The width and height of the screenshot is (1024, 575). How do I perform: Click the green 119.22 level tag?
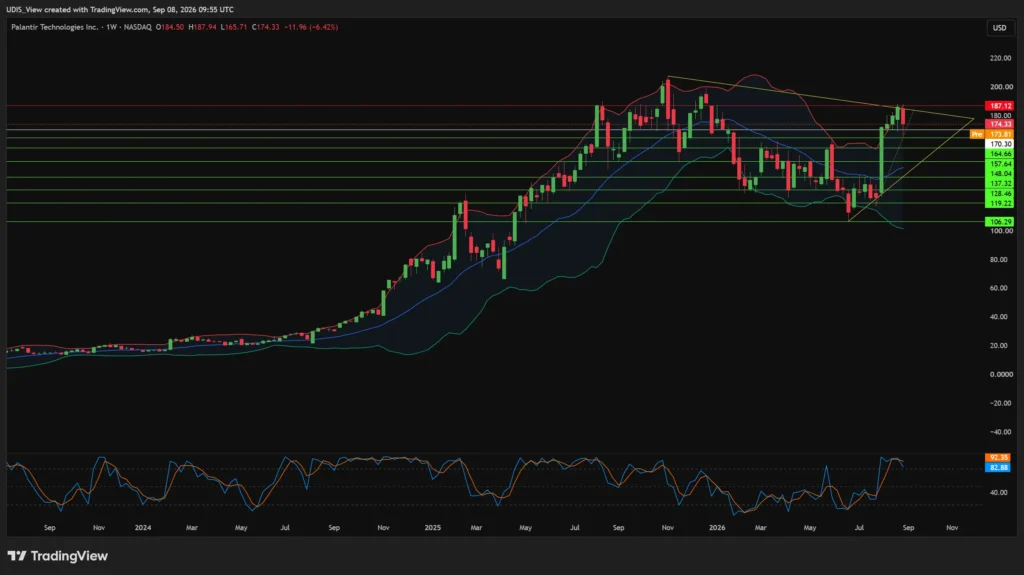click(999, 203)
